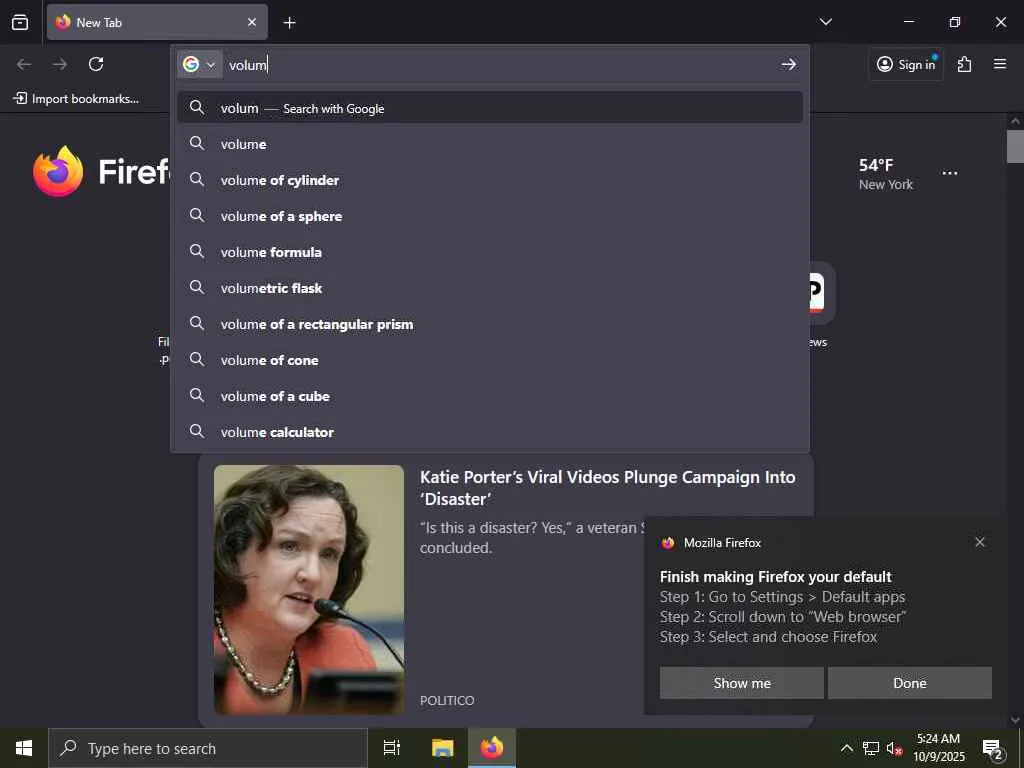1024x768 pixels.
Task: Open File Explorer from taskbar
Action: 442,748
